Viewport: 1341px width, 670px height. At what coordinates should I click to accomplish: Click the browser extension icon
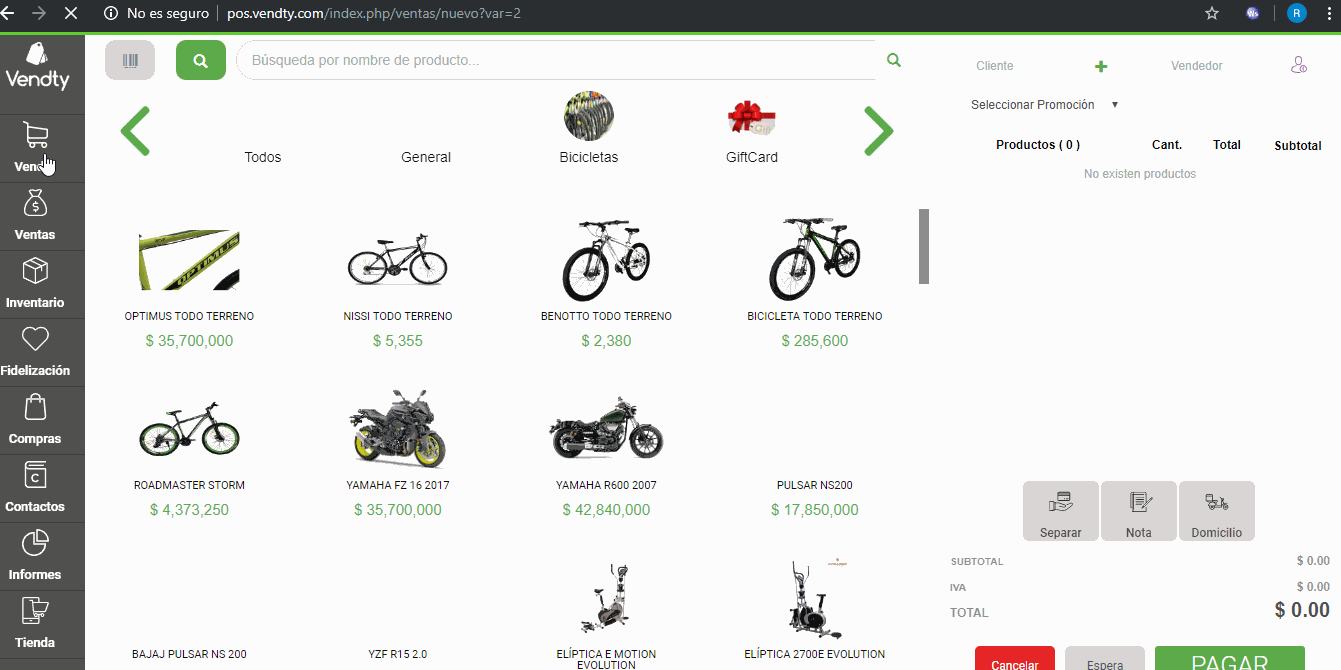pyautogui.click(x=1253, y=14)
